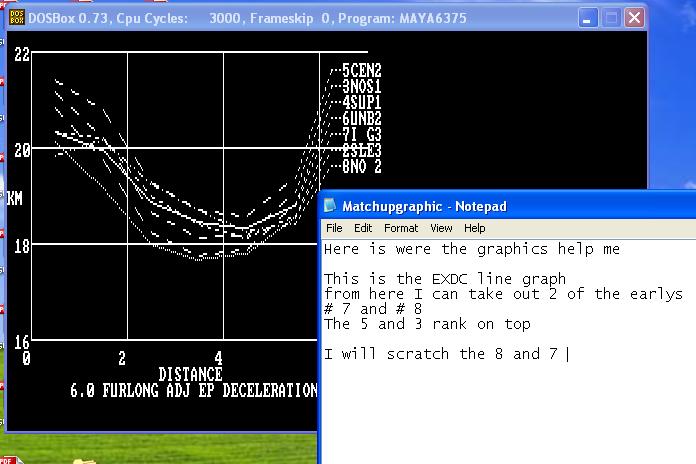Screen dimensions: 696x464
Task: Click legend label 2SLE3 in DOSBox
Action: 362,150
